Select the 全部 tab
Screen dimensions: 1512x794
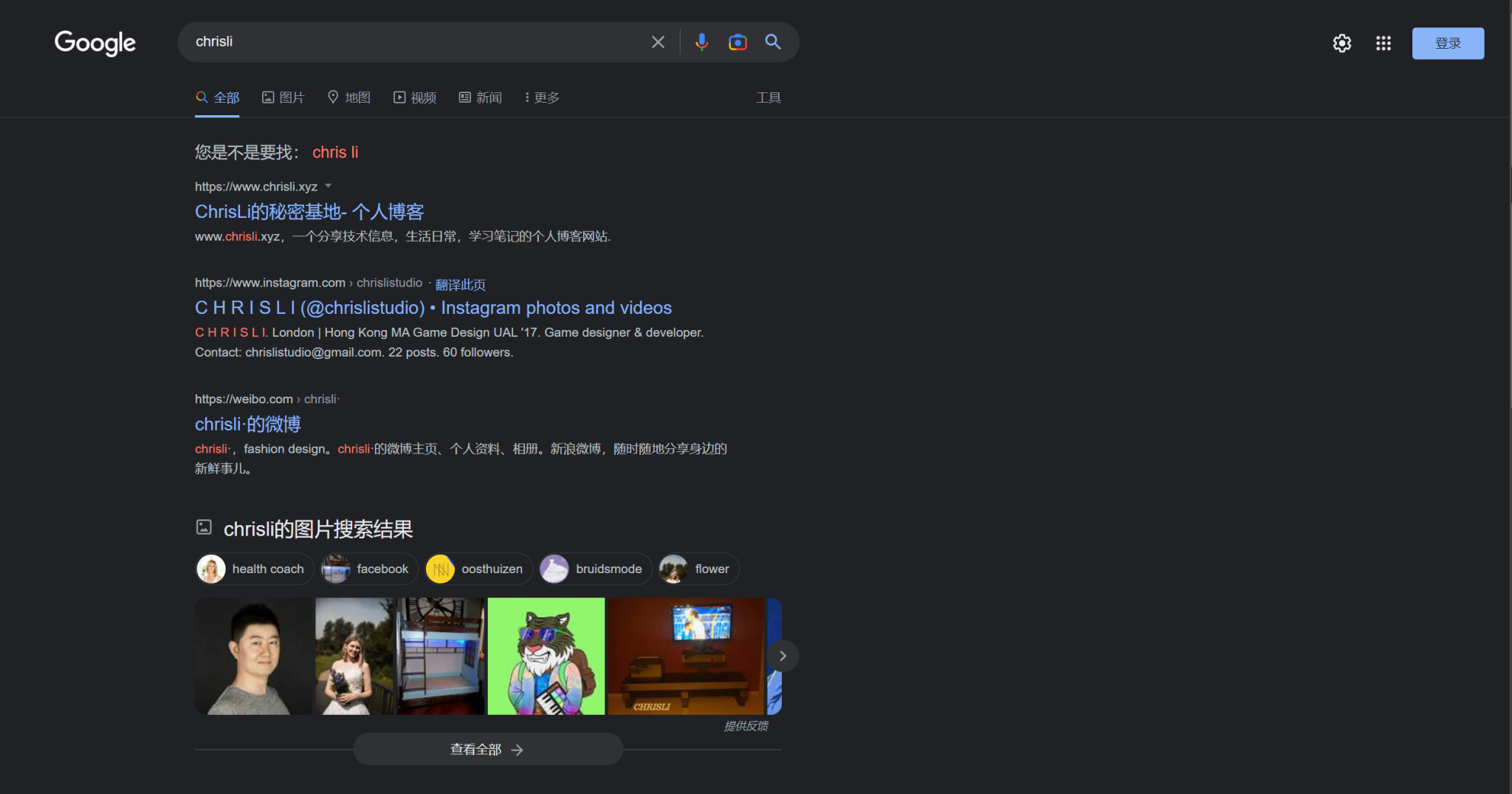click(x=218, y=97)
